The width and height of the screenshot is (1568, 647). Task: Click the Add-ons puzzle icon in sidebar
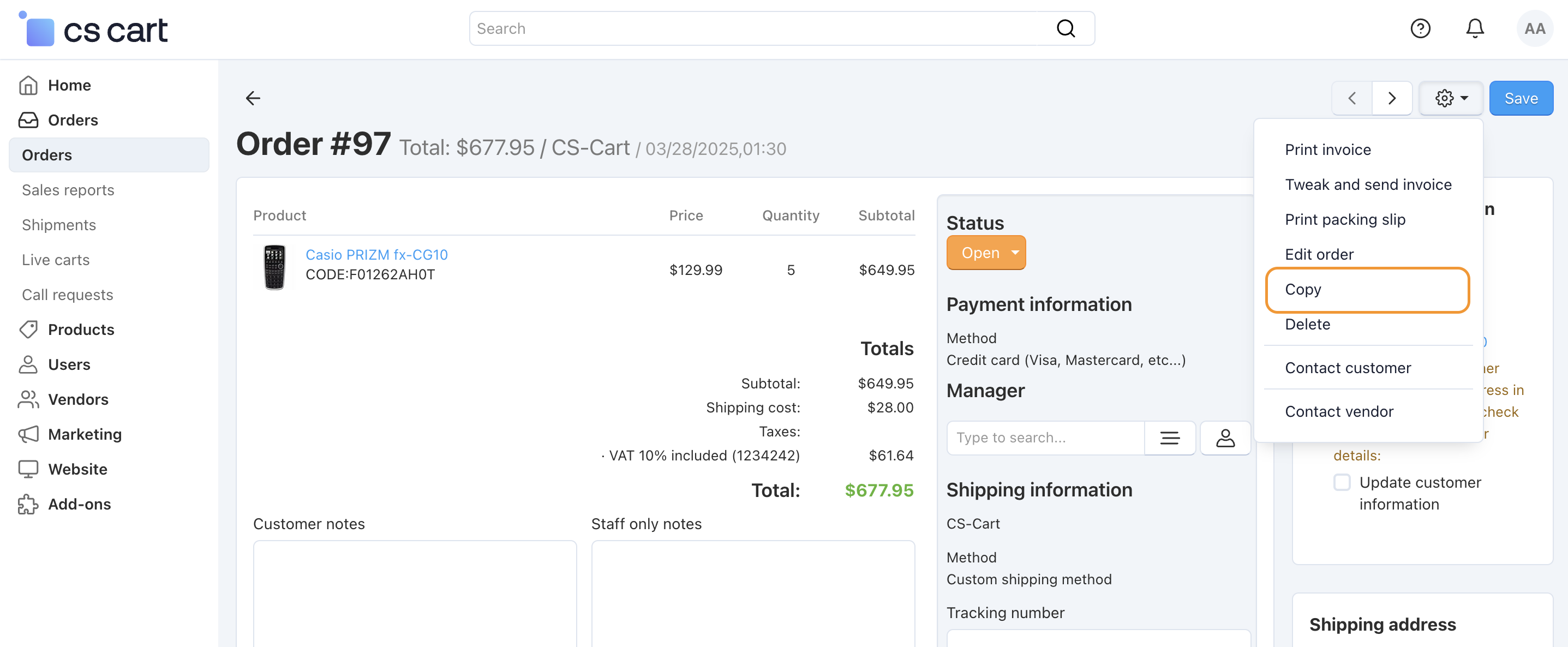[28, 504]
